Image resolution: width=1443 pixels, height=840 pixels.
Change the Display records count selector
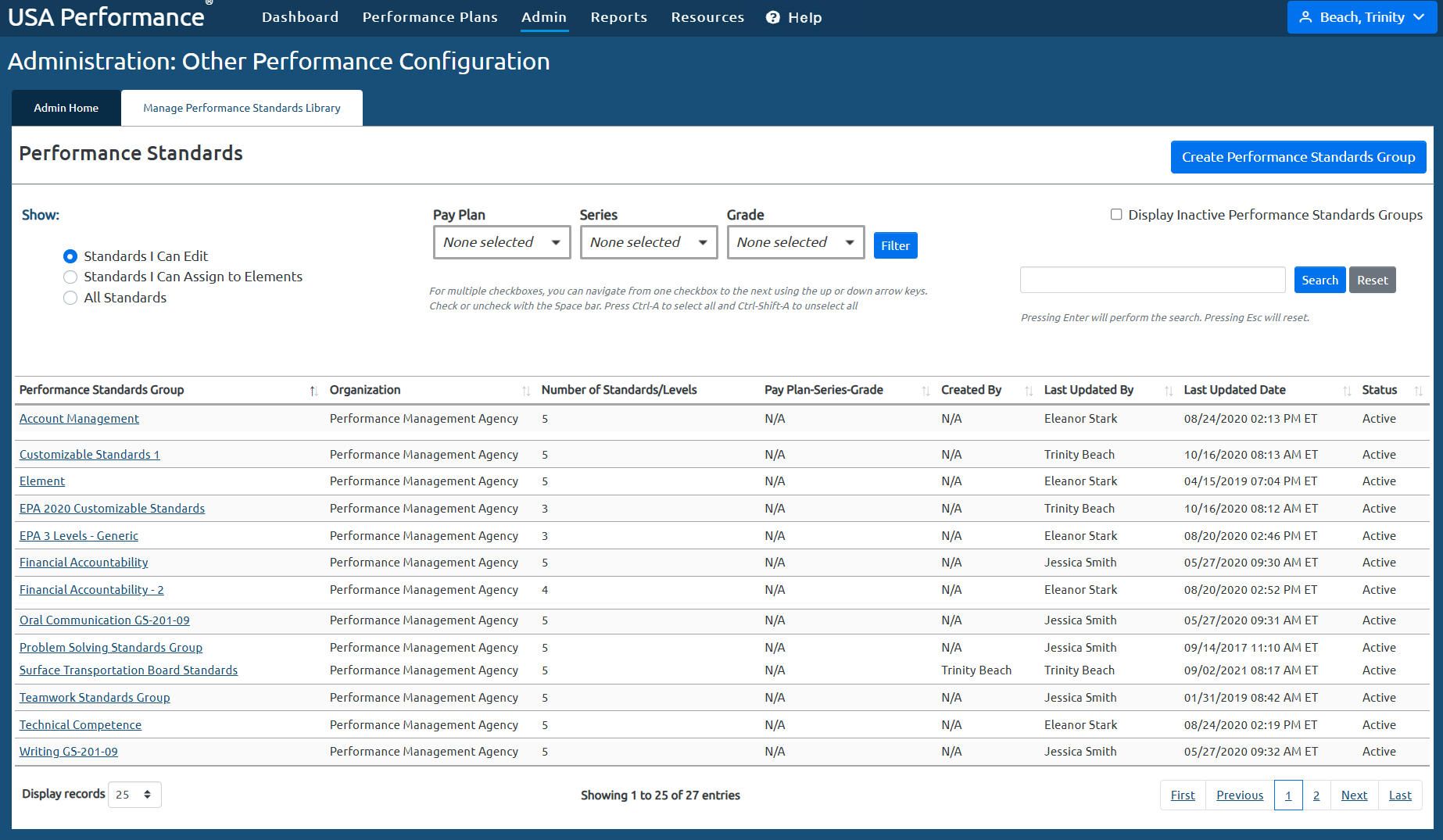134,795
